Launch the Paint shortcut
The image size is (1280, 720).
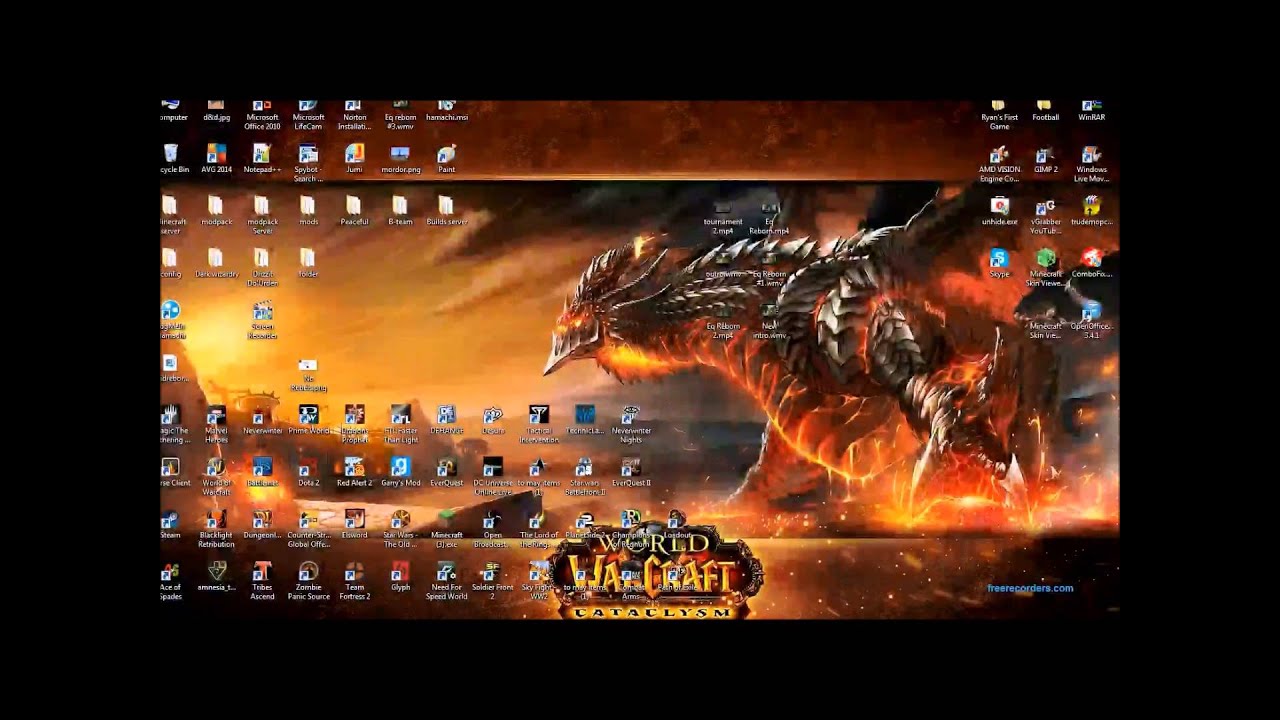click(x=447, y=159)
